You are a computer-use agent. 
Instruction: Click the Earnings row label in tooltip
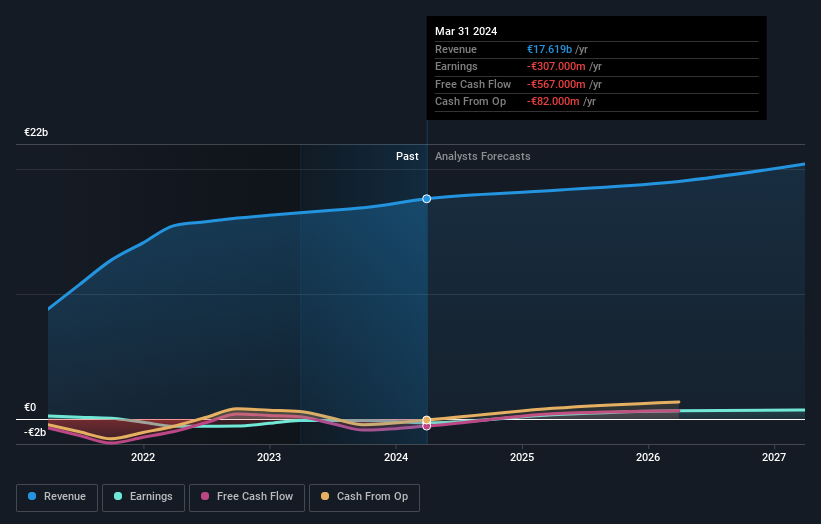(x=457, y=66)
